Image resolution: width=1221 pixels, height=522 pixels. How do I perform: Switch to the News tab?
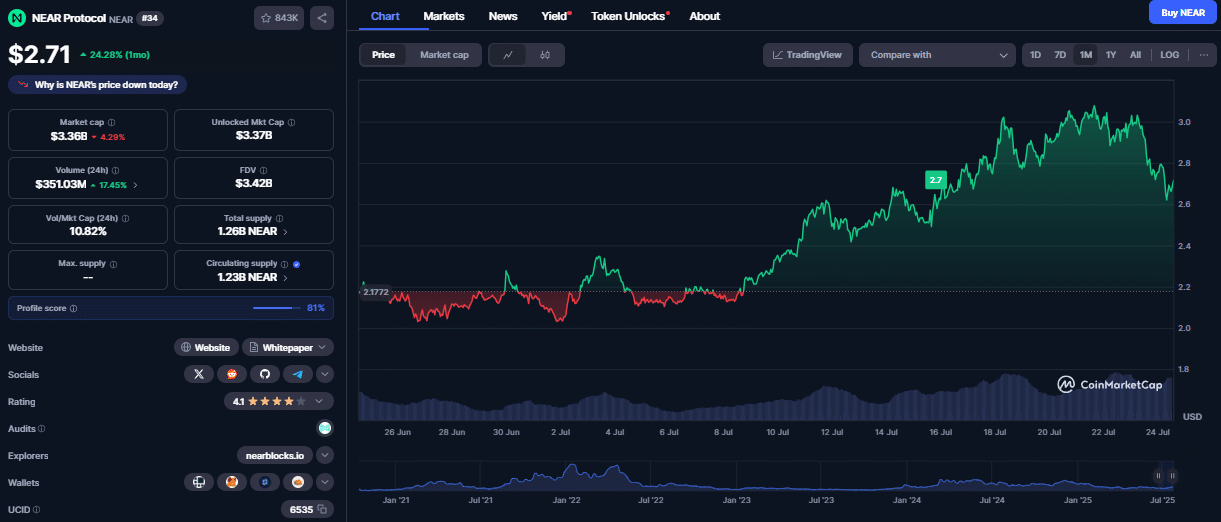click(503, 16)
